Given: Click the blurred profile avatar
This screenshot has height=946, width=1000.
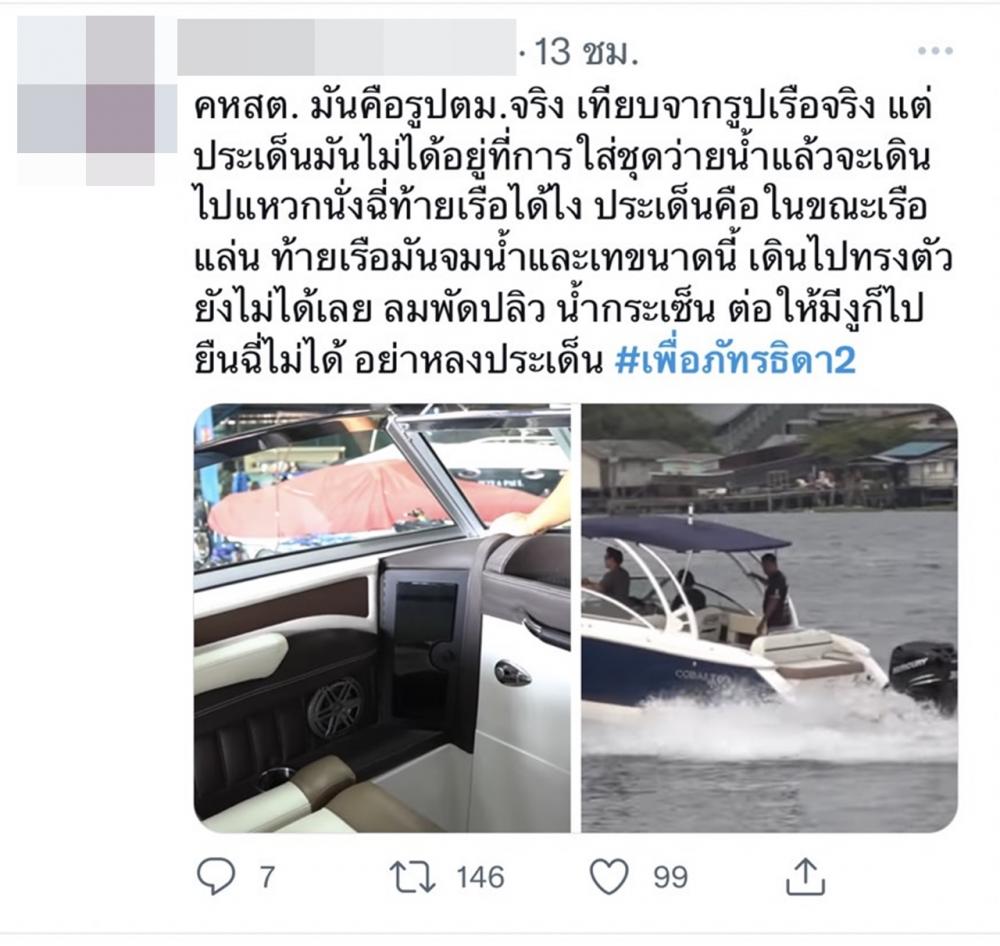Looking at the screenshot, I should coord(96,100).
